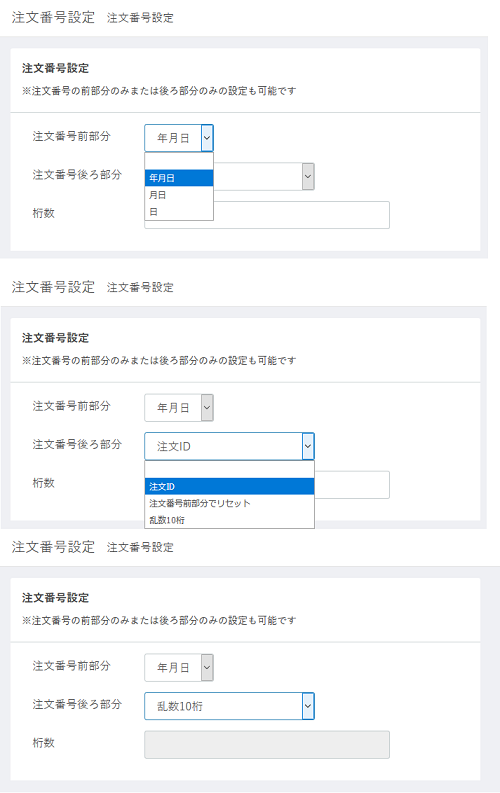Click 桁数 field beside the open 注文ID list
Screen dimensions: 500x793
point(352,484)
